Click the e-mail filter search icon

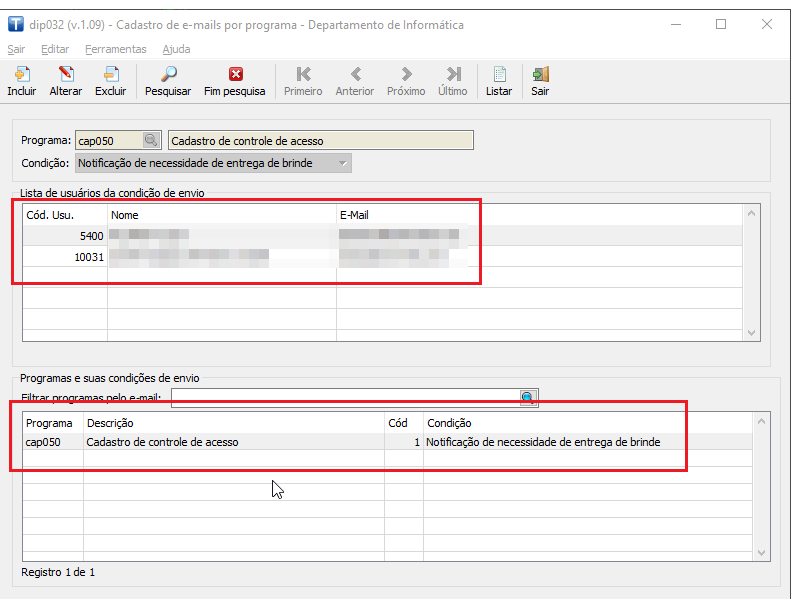coord(529,398)
